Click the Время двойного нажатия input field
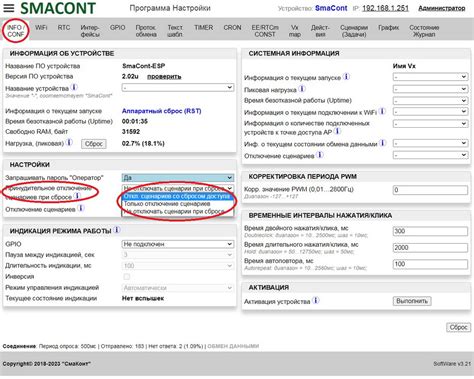Screen dimensions: 474x379 (x=430, y=231)
